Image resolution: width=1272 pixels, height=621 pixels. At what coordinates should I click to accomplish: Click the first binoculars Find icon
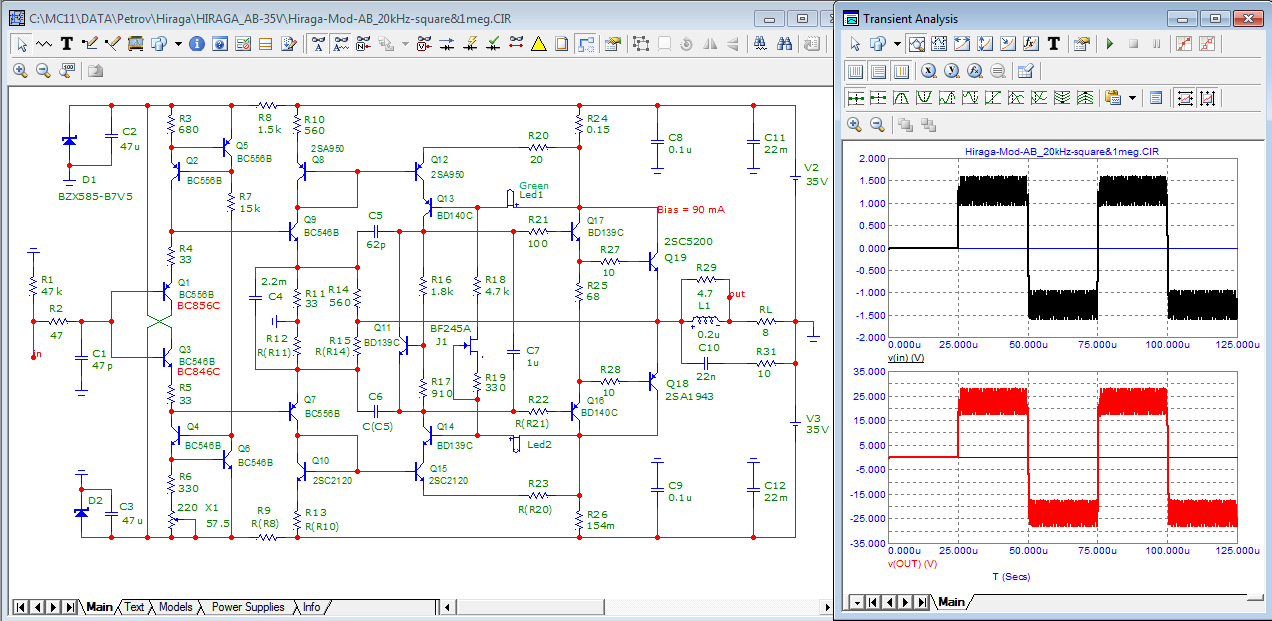[x=760, y=44]
